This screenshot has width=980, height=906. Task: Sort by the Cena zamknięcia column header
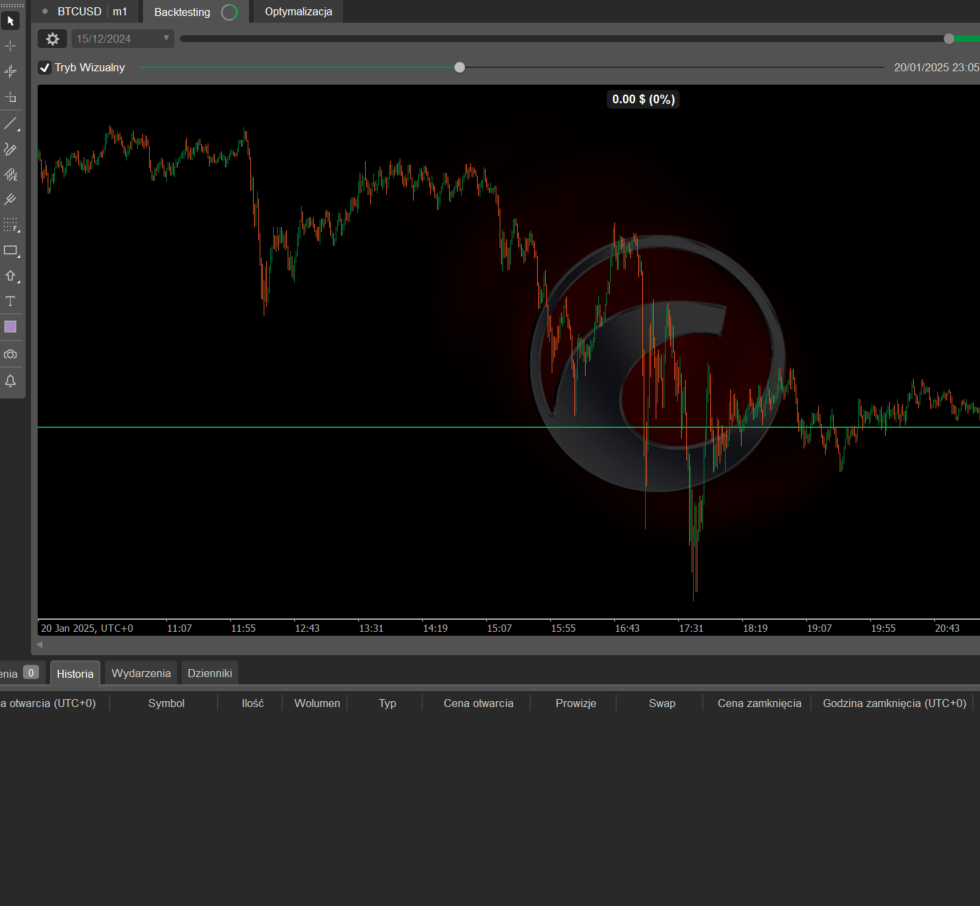[759, 704]
